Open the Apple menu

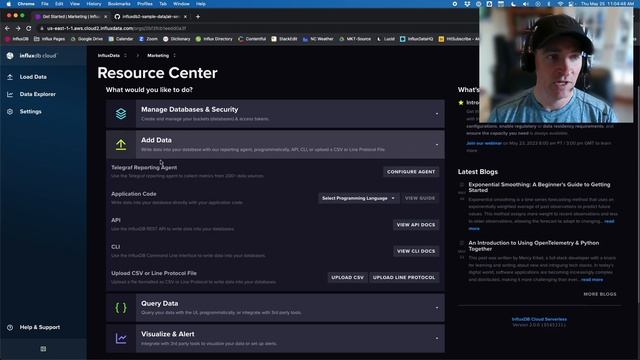coord(9,4)
